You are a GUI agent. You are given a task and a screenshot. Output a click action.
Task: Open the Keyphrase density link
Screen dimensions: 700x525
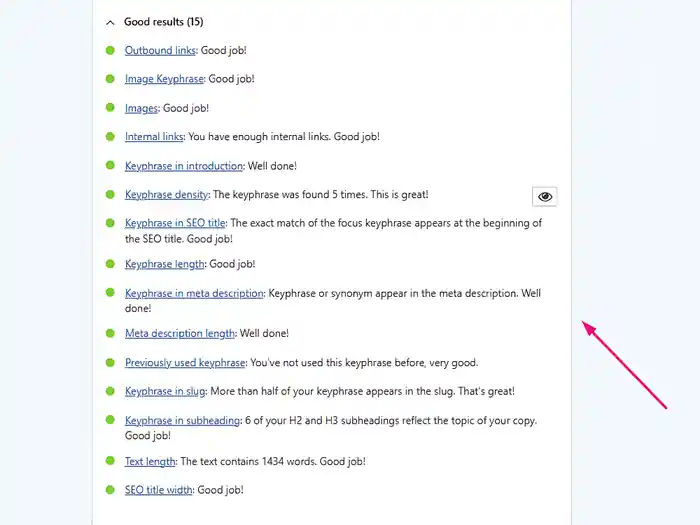point(167,195)
